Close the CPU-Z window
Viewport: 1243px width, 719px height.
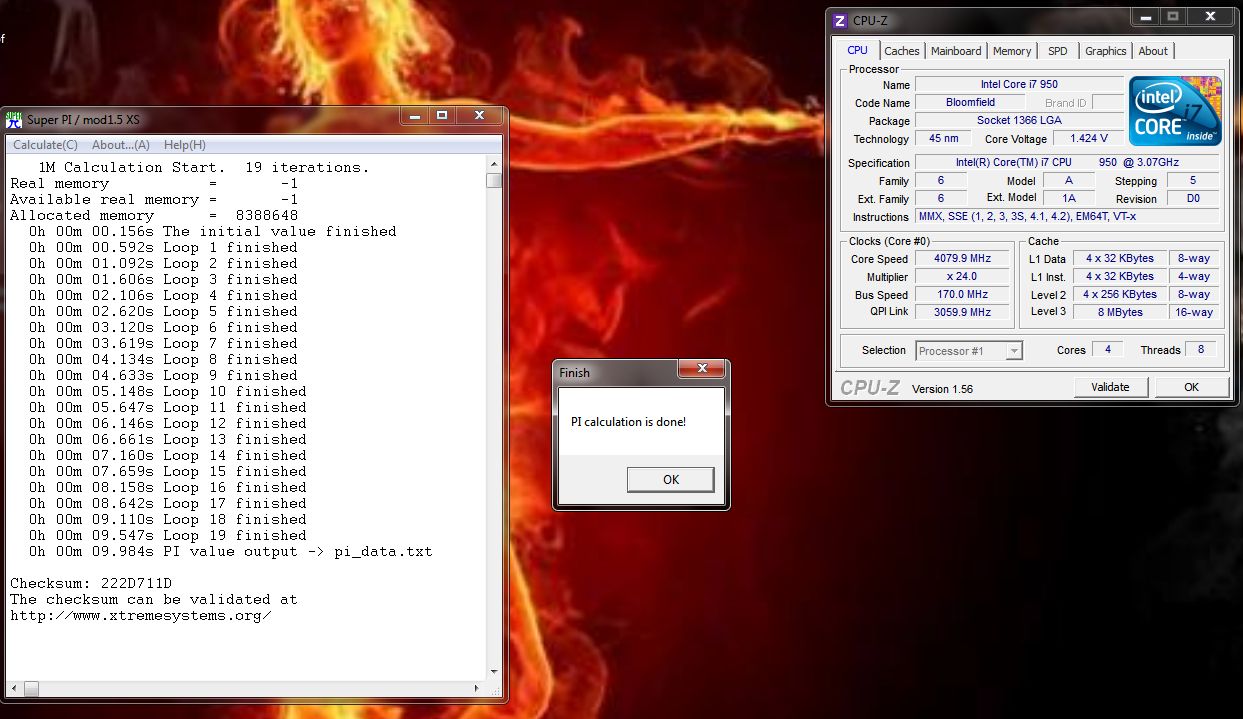click(1212, 17)
